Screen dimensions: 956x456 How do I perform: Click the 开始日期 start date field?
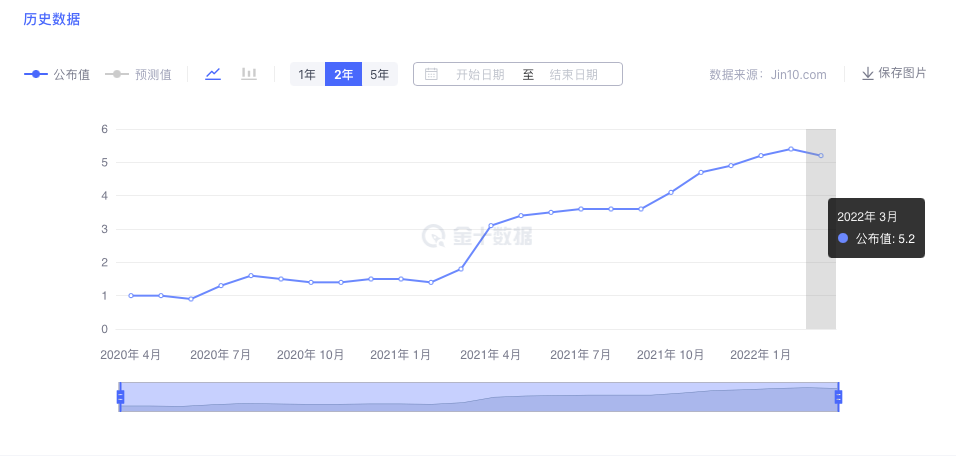coord(480,75)
